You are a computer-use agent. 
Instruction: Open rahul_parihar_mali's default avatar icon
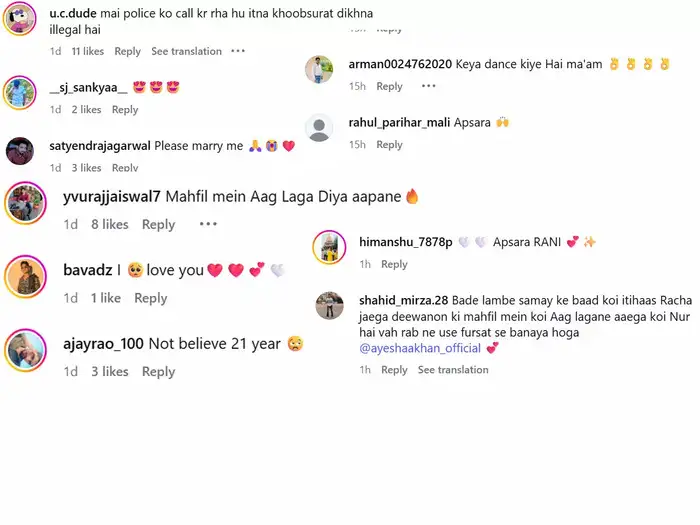click(x=319, y=128)
